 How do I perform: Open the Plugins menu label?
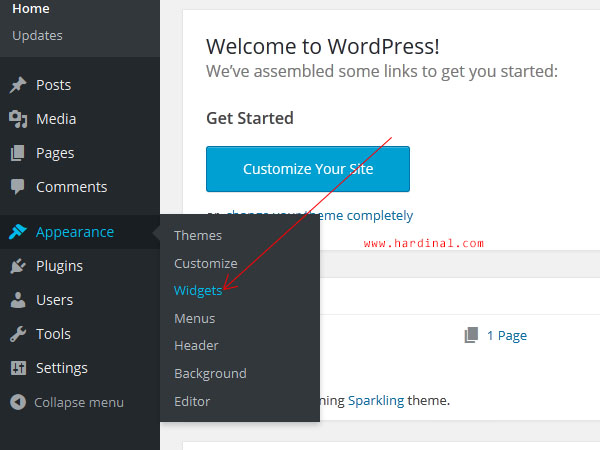pos(59,266)
